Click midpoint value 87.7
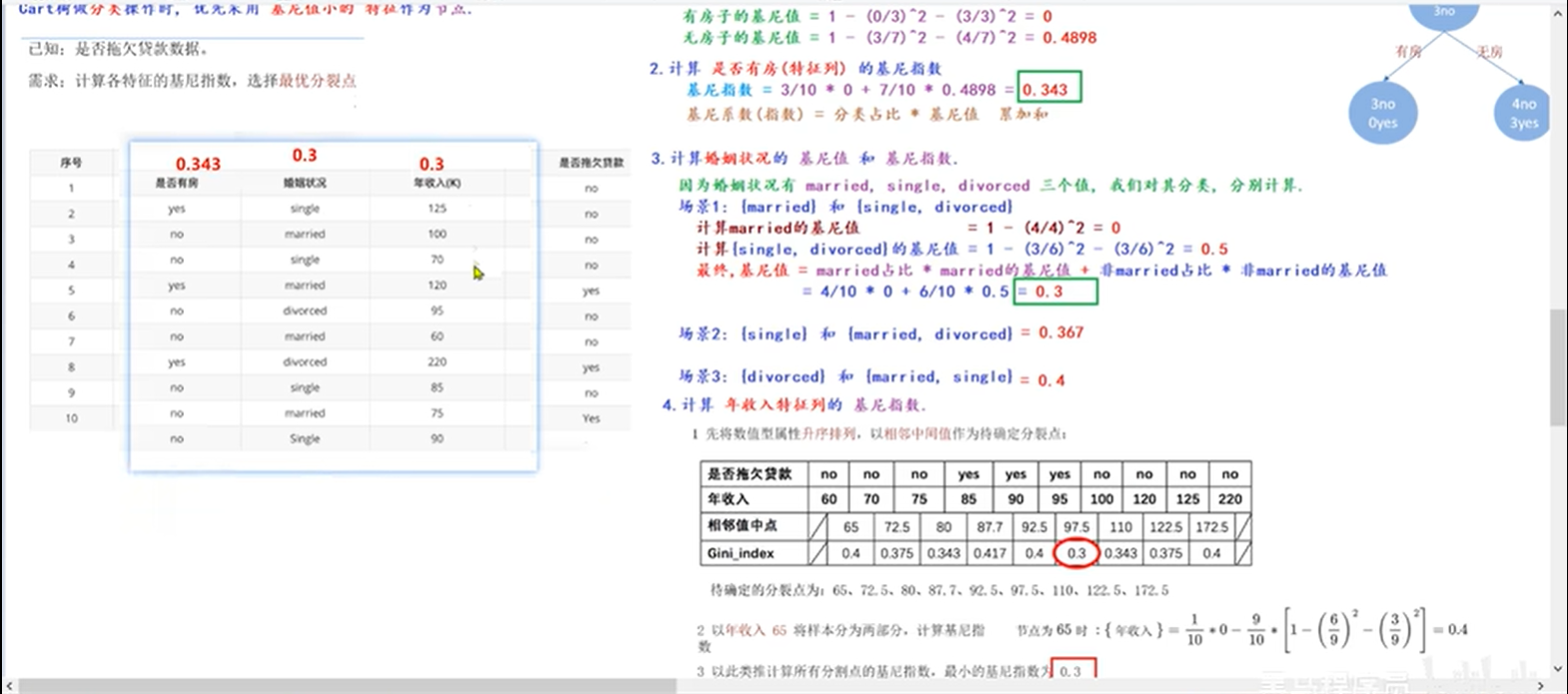The image size is (1568, 694). [x=989, y=526]
